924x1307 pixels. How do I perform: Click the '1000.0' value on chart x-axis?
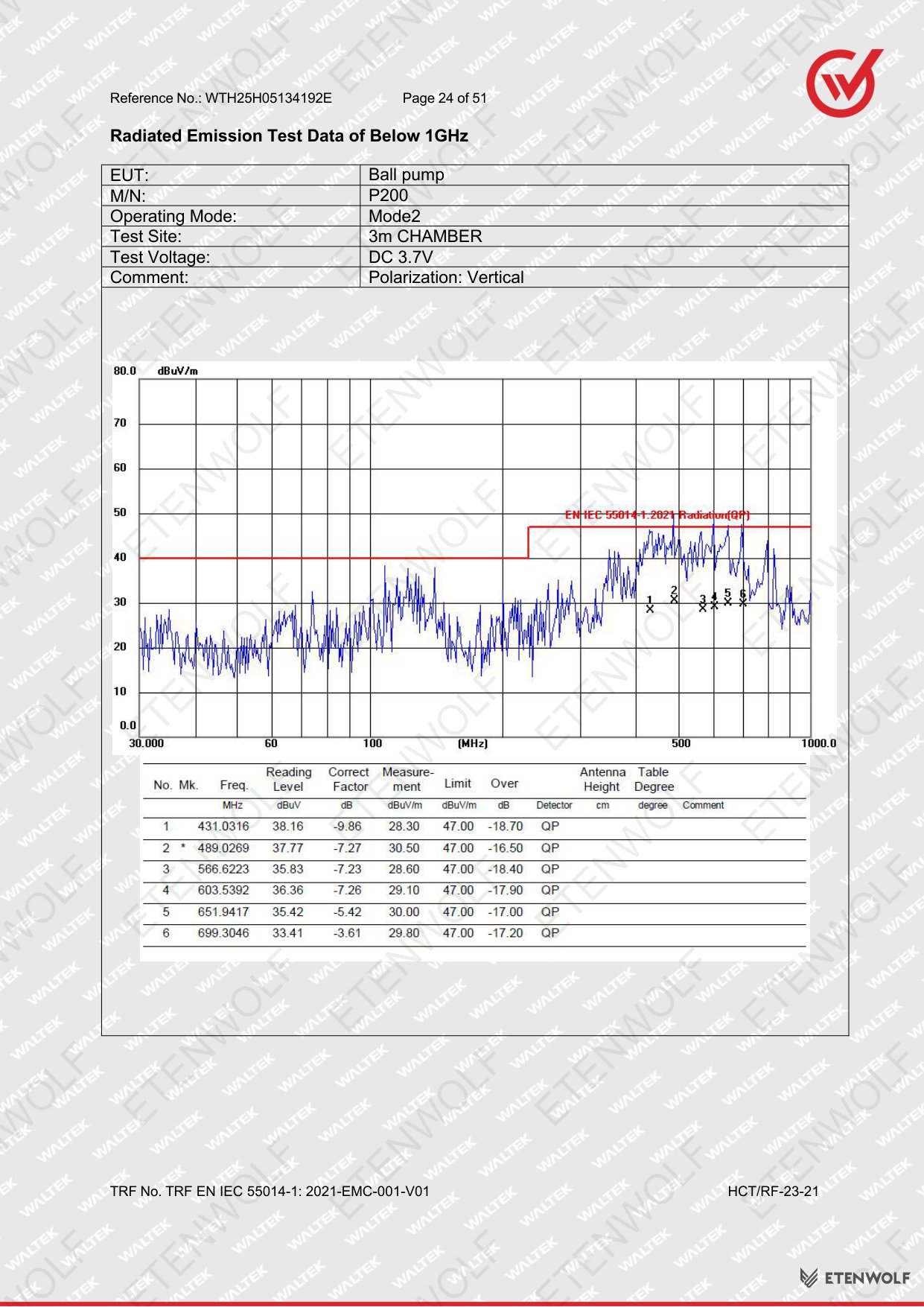coord(818,743)
